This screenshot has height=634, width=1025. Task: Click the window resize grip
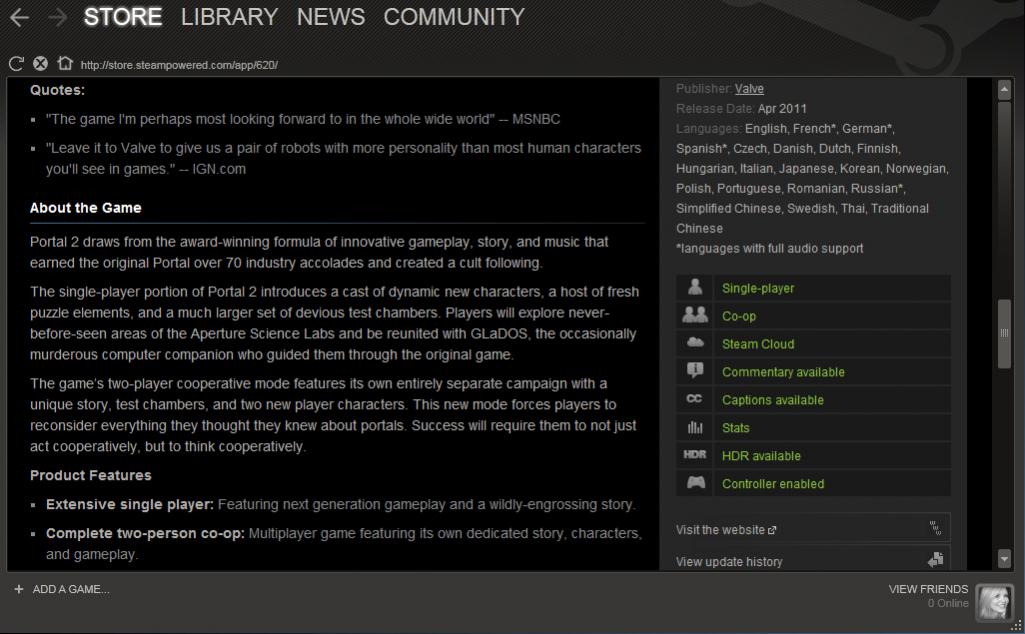pyautogui.click(x=1017, y=626)
